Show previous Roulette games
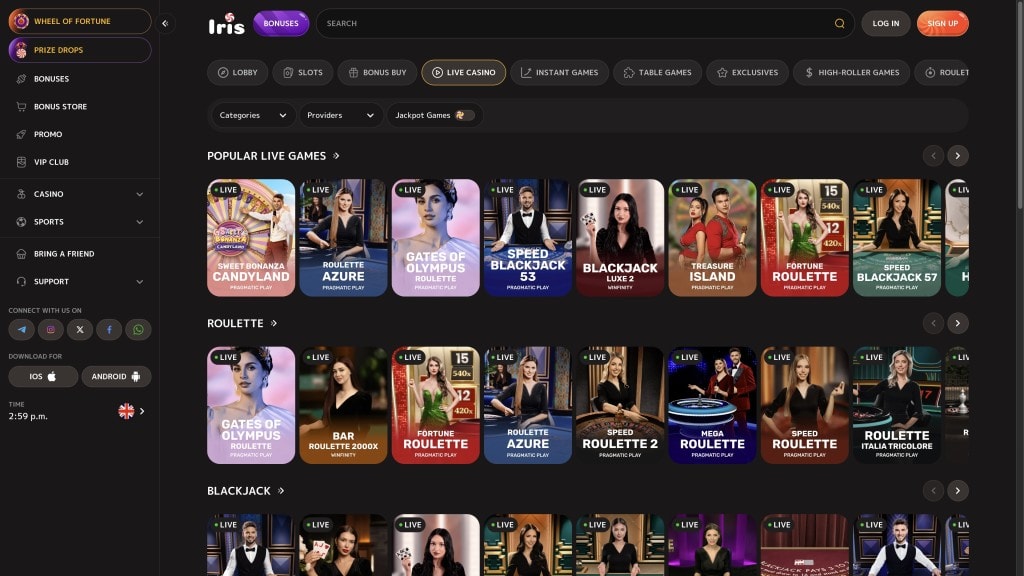 [933, 323]
